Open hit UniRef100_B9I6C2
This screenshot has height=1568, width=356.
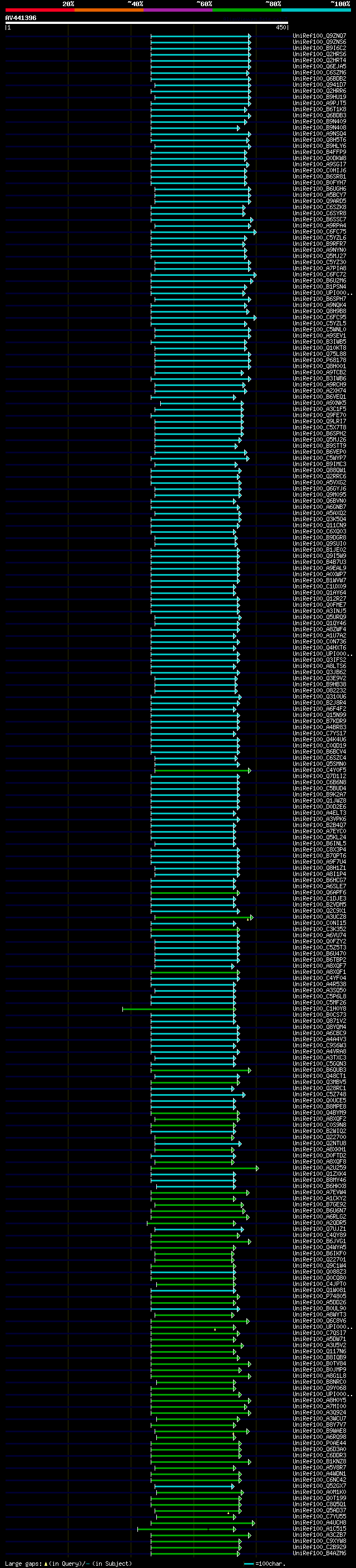(319, 48)
